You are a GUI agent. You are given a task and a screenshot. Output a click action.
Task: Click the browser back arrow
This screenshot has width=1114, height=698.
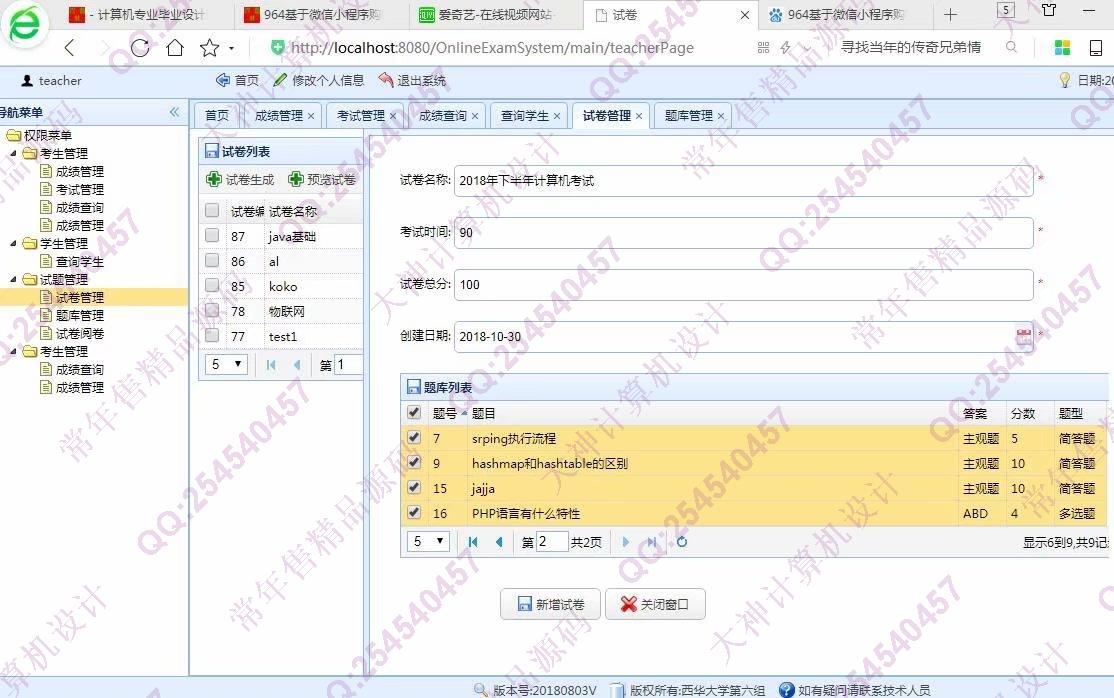pyautogui.click(x=69, y=48)
